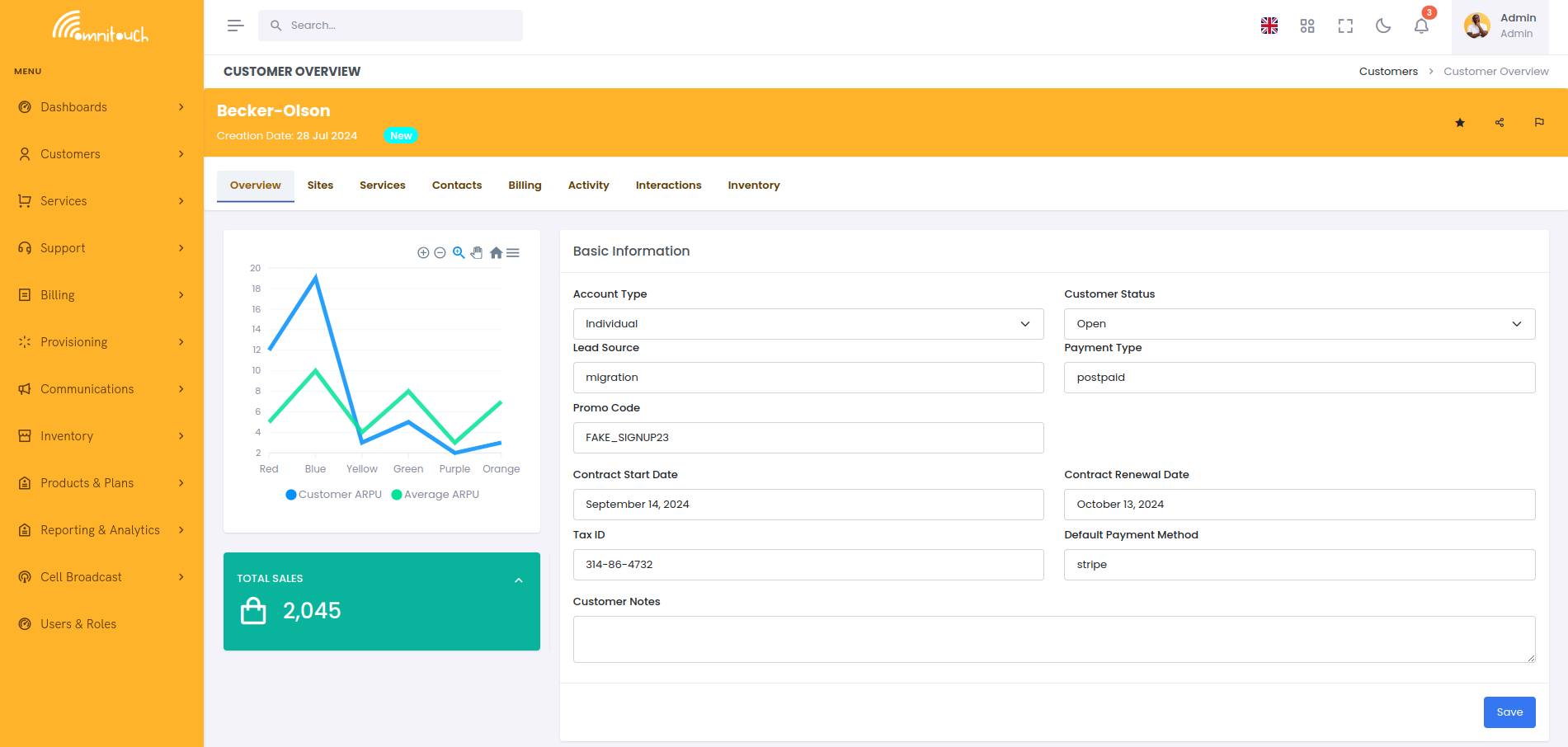The width and height of the screenshot is (1568, 747).
Task: Click the Customer Notes text area
Action: (x=1053, y=639)
